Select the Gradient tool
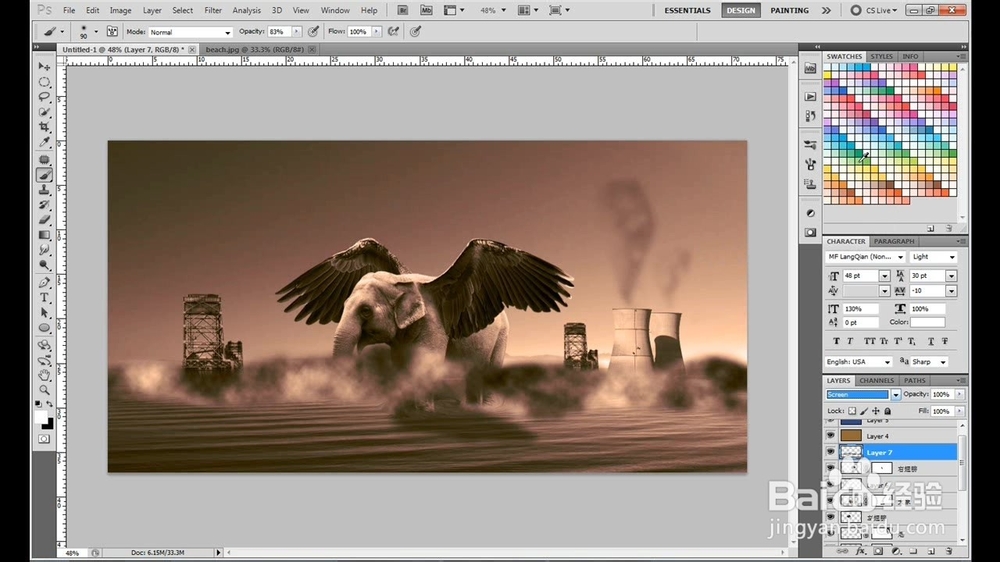Viewport: 1000px width, 562px height. tap(44, 235)
